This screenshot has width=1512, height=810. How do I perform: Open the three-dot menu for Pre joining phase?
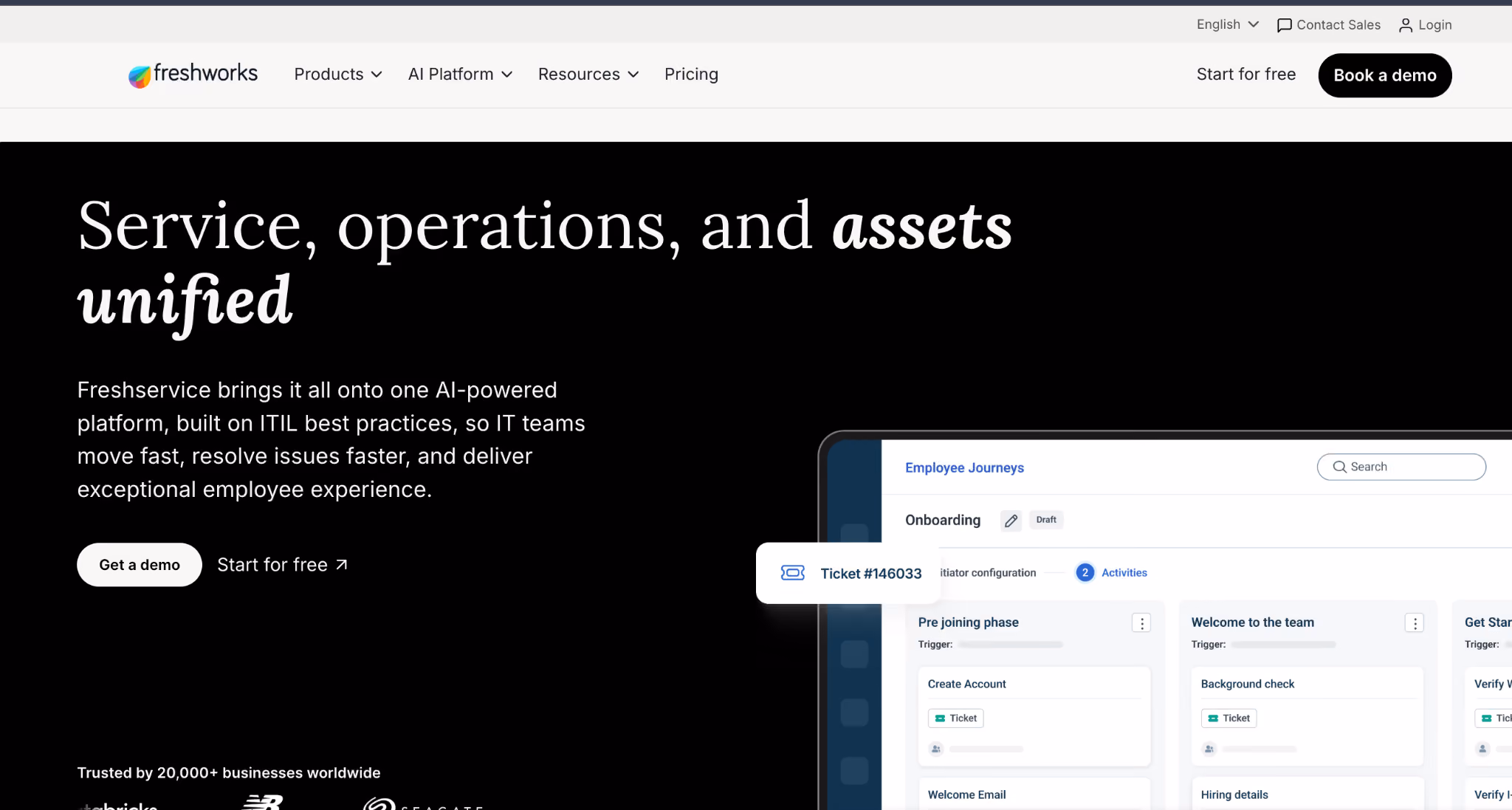tap(1141, 623)
